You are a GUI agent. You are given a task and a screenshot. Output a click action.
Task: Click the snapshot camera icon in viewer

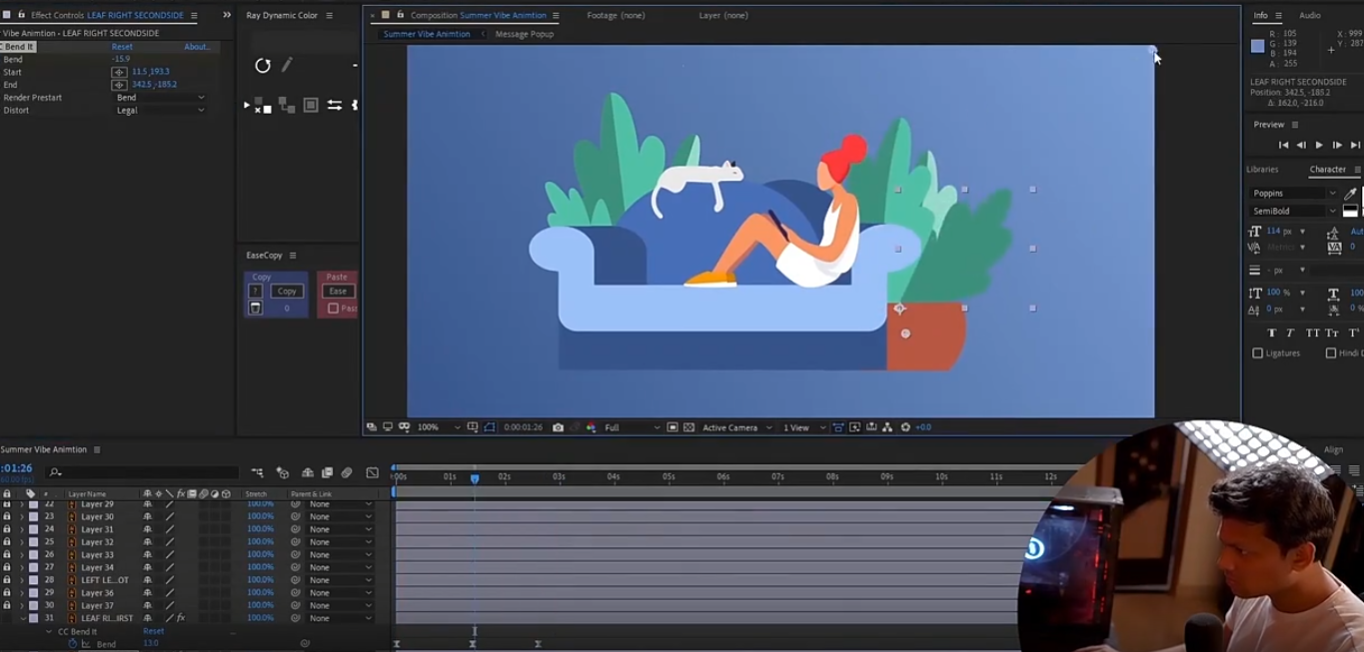pos(558,427)
